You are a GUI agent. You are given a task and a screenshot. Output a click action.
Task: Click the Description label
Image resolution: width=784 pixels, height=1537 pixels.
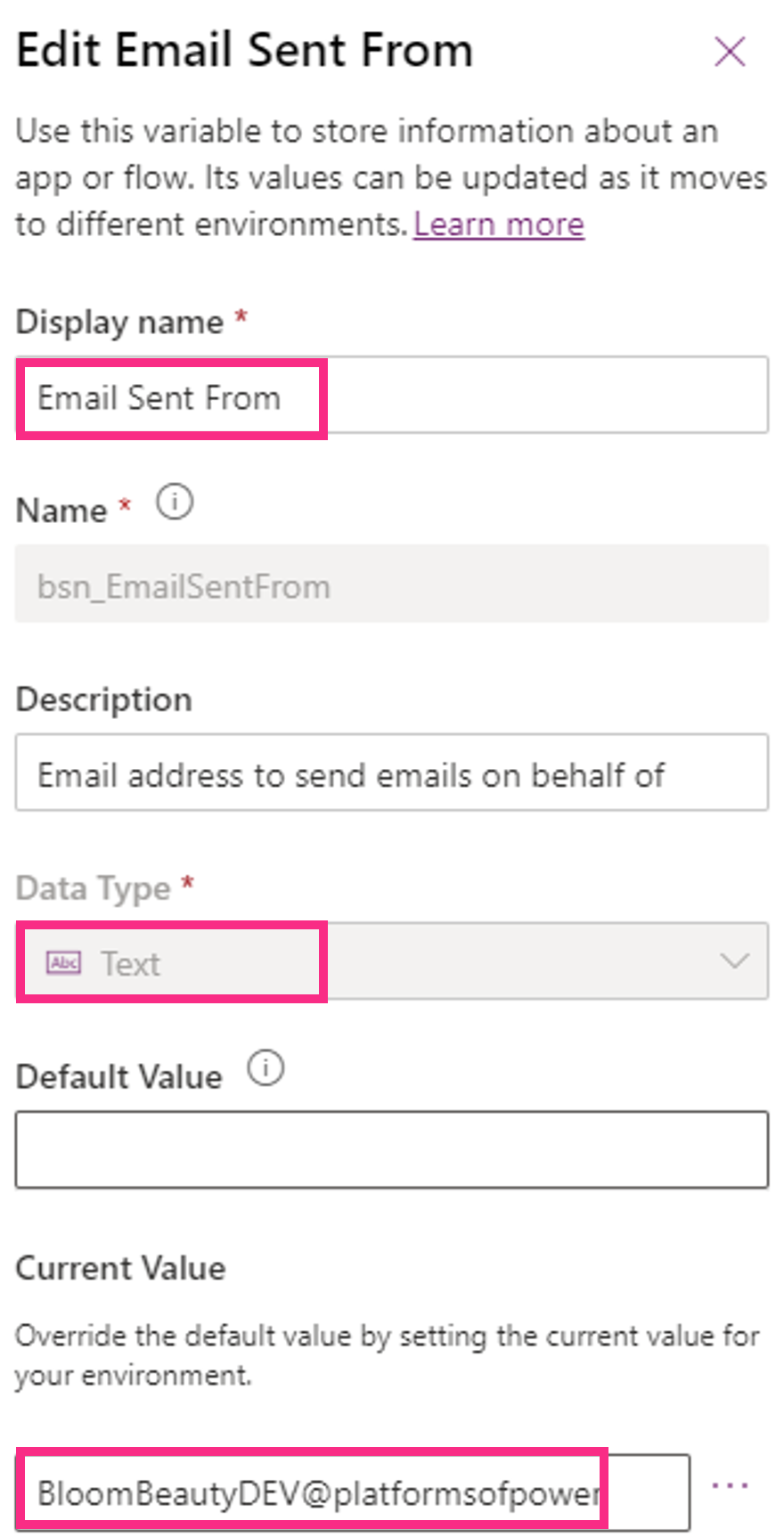(x=103, y=699)
